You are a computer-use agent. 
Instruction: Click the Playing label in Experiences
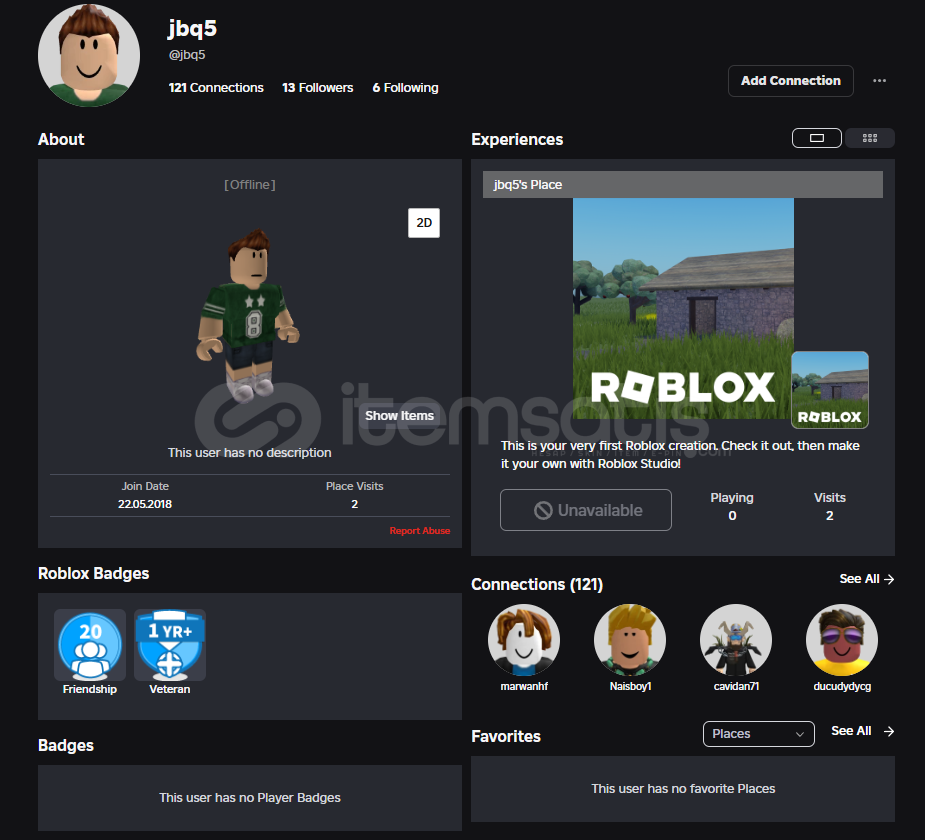click(732, 498)
